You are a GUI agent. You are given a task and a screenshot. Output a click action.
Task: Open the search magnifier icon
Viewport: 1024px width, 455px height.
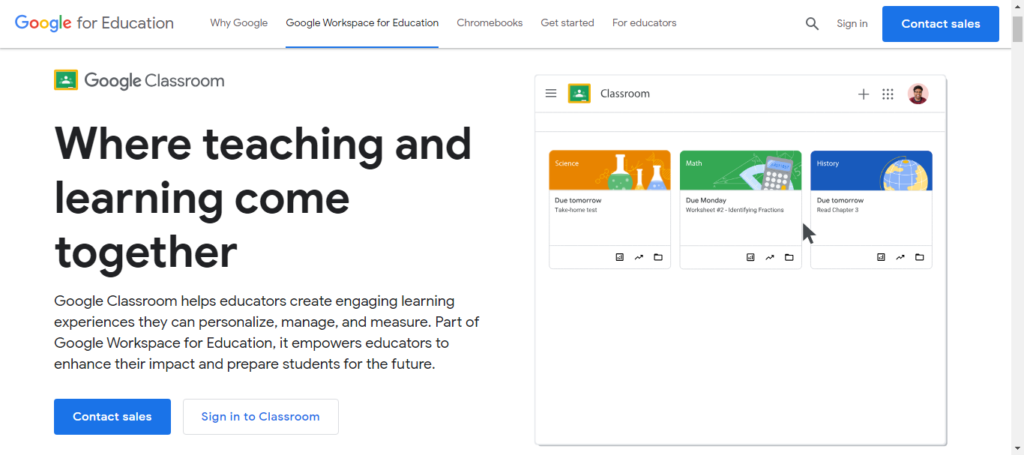click(x=812, y=24)
